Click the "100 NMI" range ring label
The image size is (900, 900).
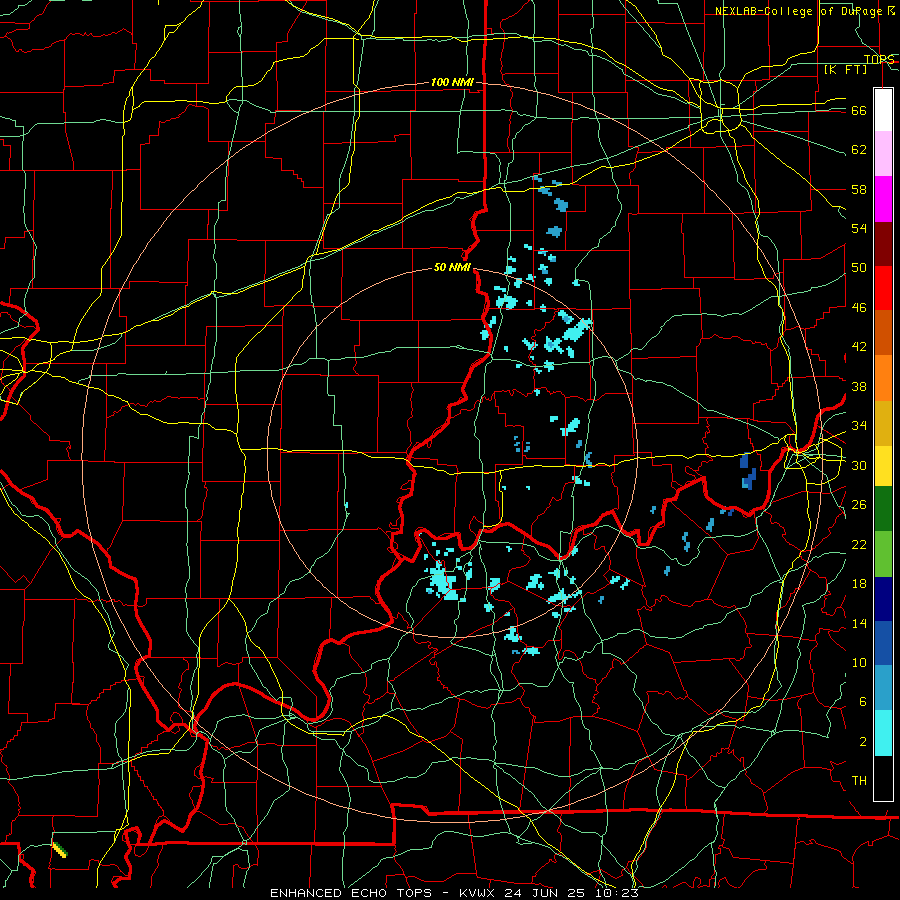(x=452, y=83)
